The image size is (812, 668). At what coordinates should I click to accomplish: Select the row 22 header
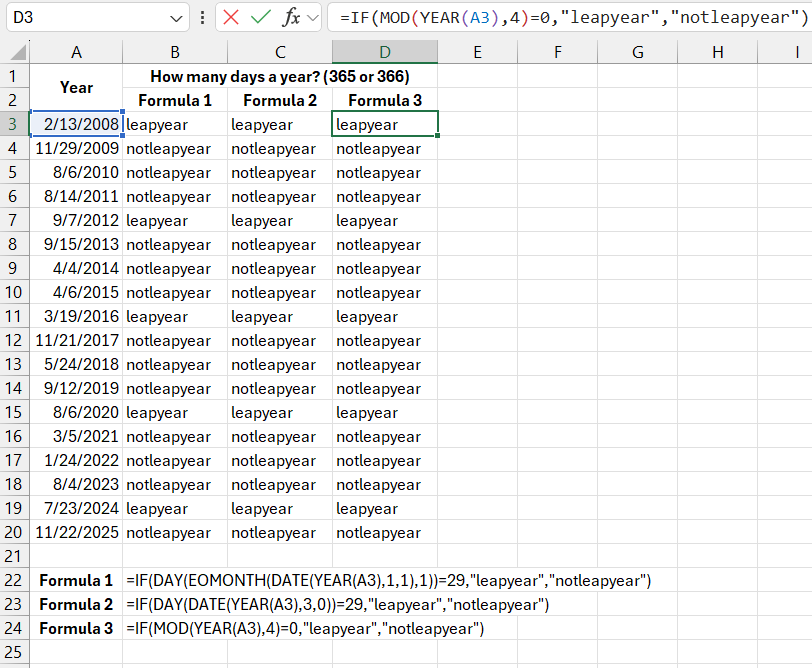coord(14,580)
